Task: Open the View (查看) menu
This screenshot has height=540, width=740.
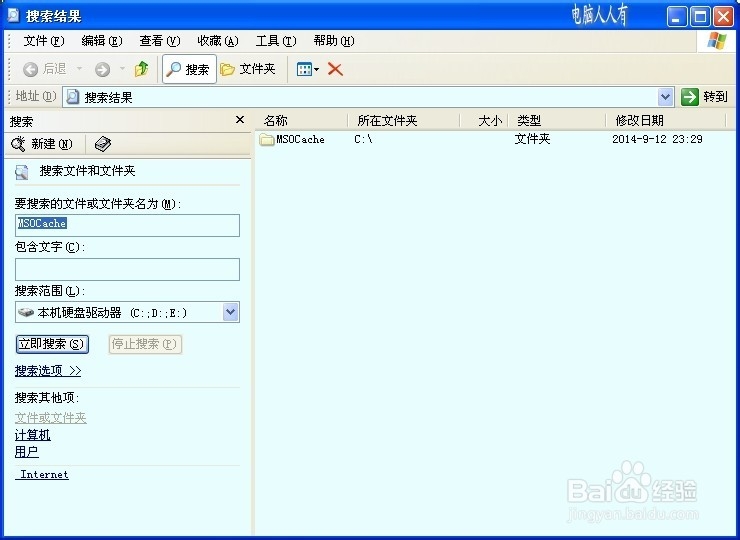Action: pos(160,41)
